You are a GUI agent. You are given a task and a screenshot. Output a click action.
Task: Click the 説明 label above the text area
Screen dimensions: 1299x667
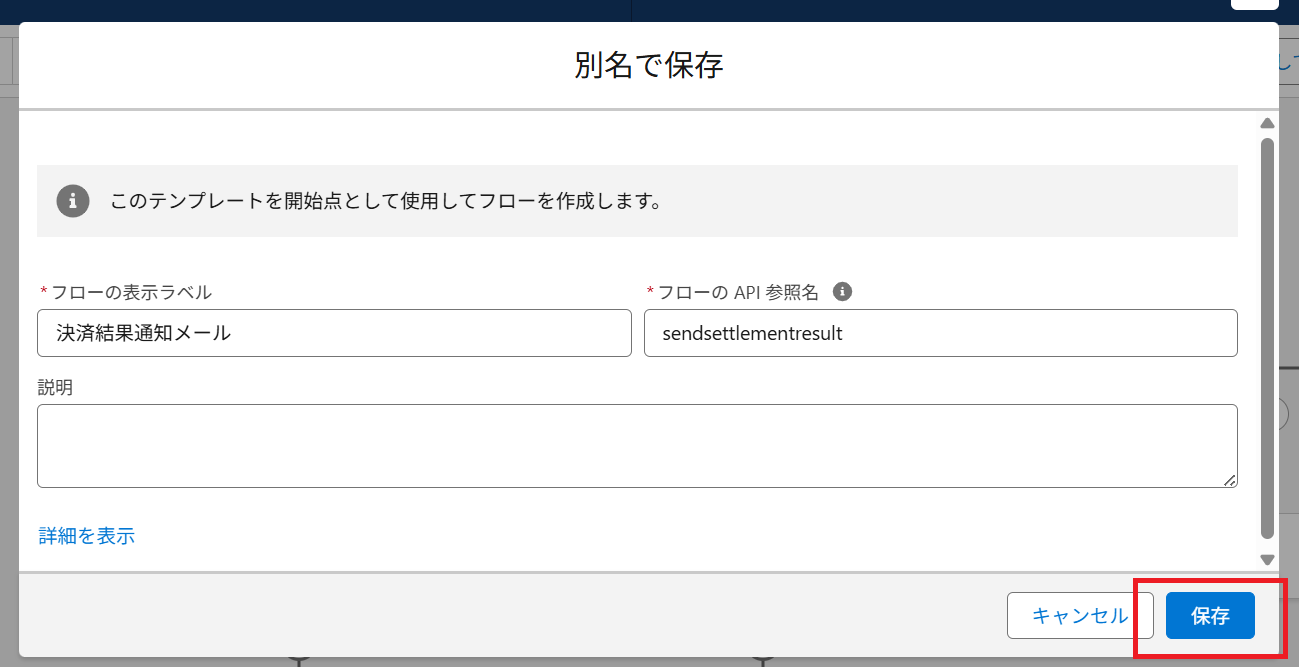click(55, 387)
